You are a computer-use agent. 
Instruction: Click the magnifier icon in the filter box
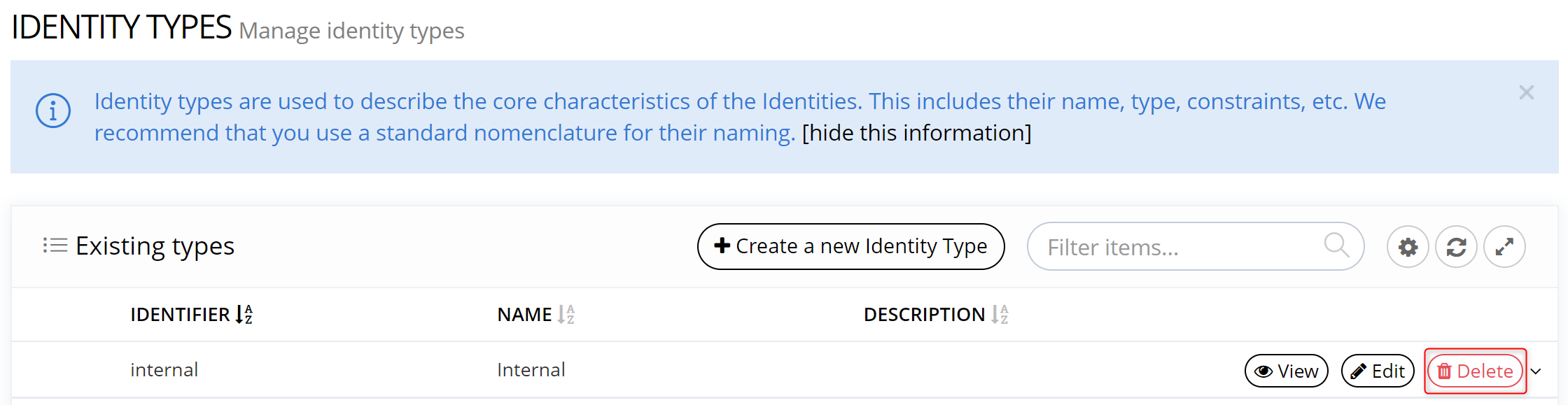[1336, 246]
